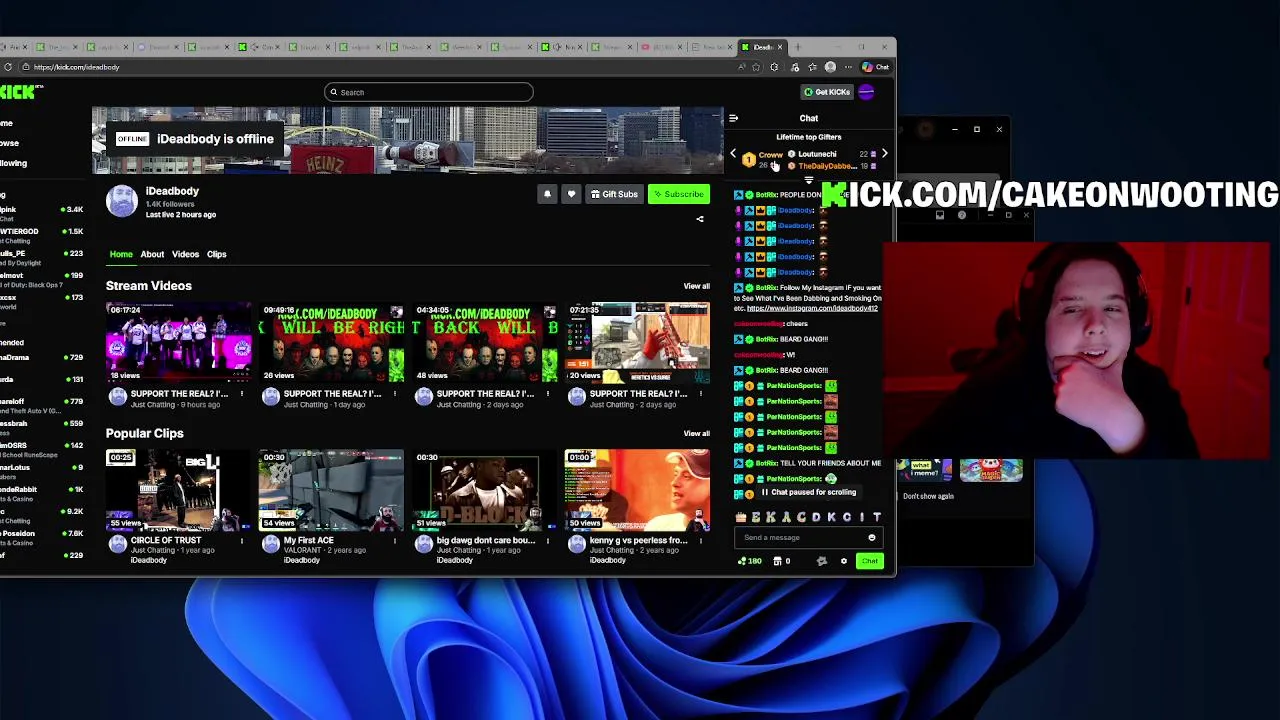This screenshot has height=720, width=1280.
Task: Click TheDailyDabbe... in the top gifters
Action: click(826, 166)
